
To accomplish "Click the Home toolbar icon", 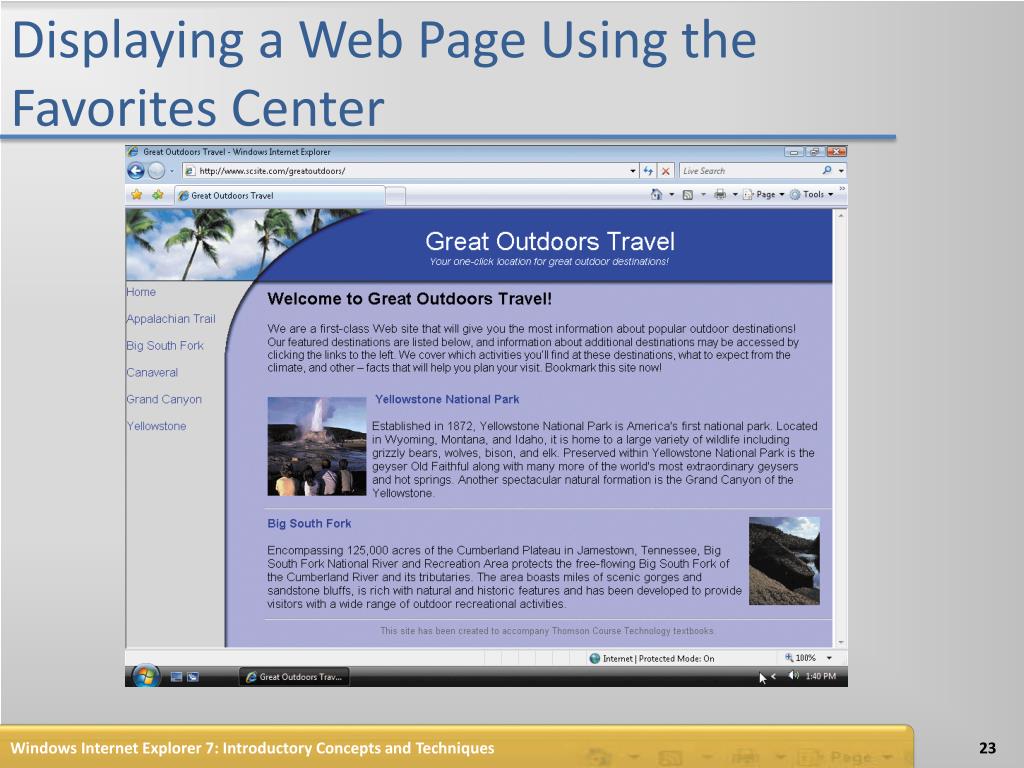I will point(656,194).
